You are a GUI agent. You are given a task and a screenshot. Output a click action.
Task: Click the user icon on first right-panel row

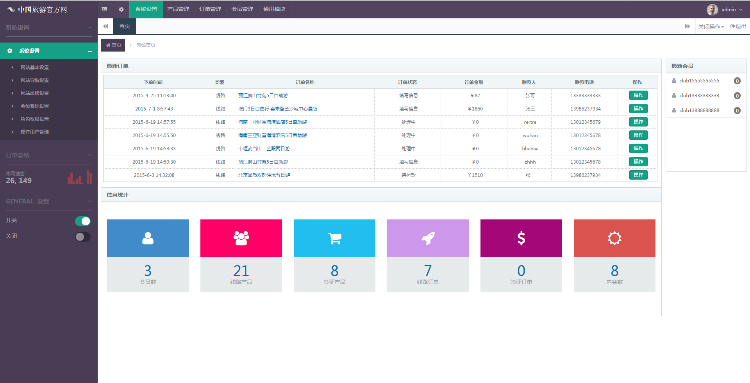coord(674,81)
